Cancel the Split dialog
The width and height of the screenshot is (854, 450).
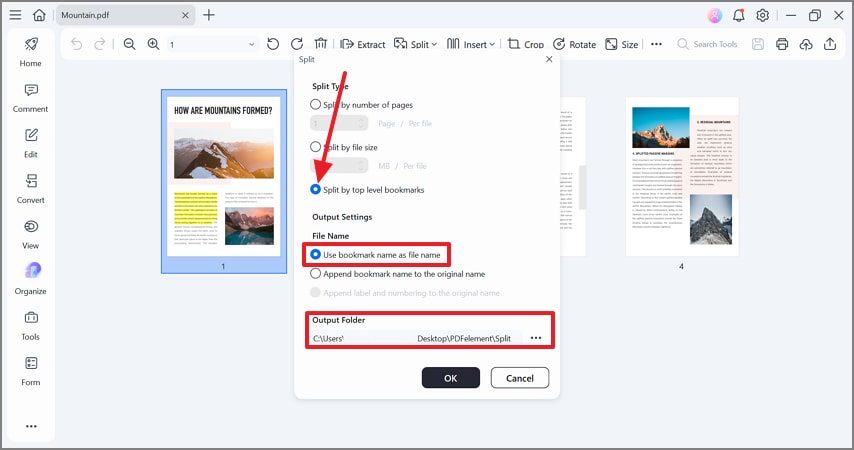(x=520, y=378)
